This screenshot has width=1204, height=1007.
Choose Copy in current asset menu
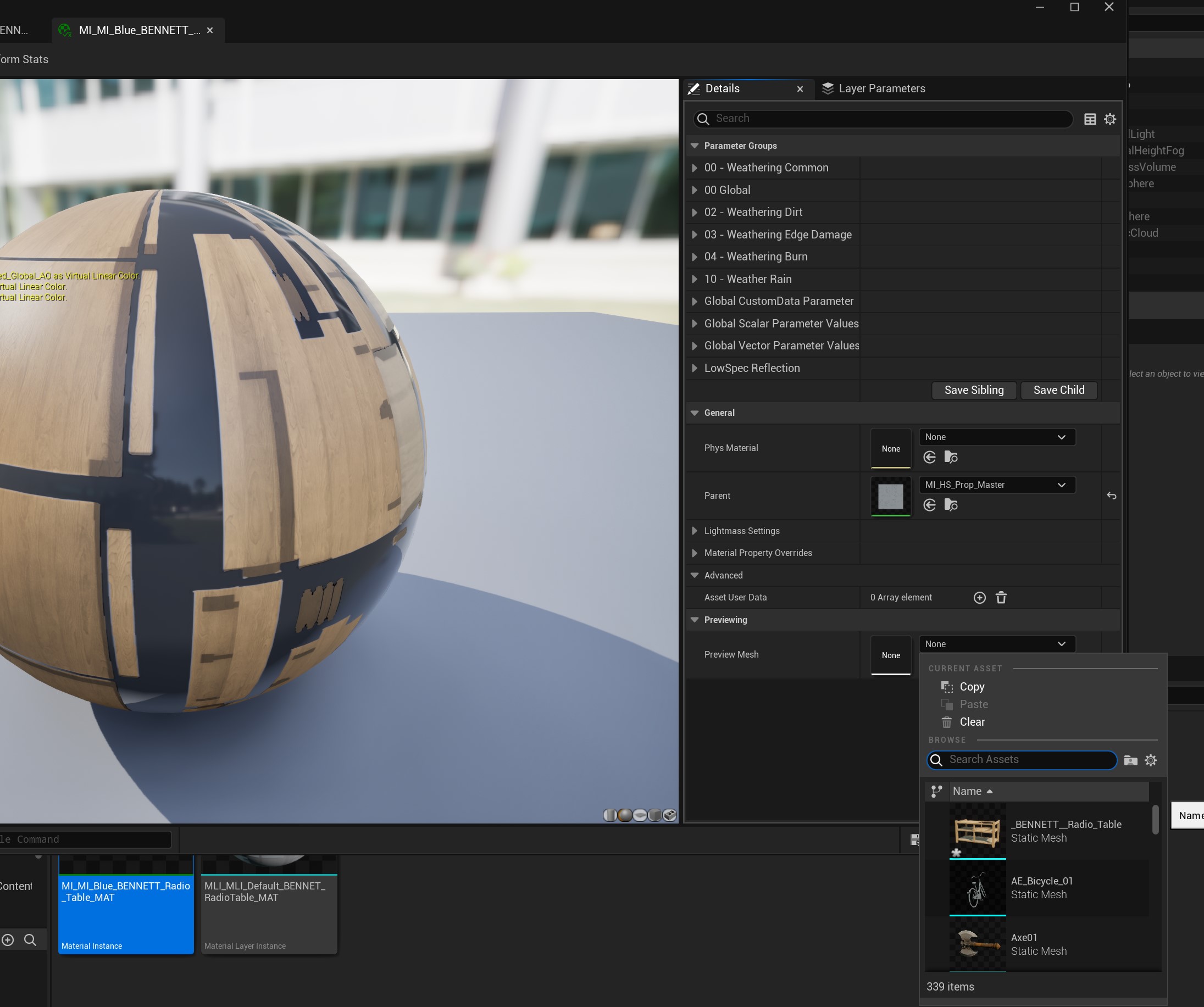coord(972,687)
